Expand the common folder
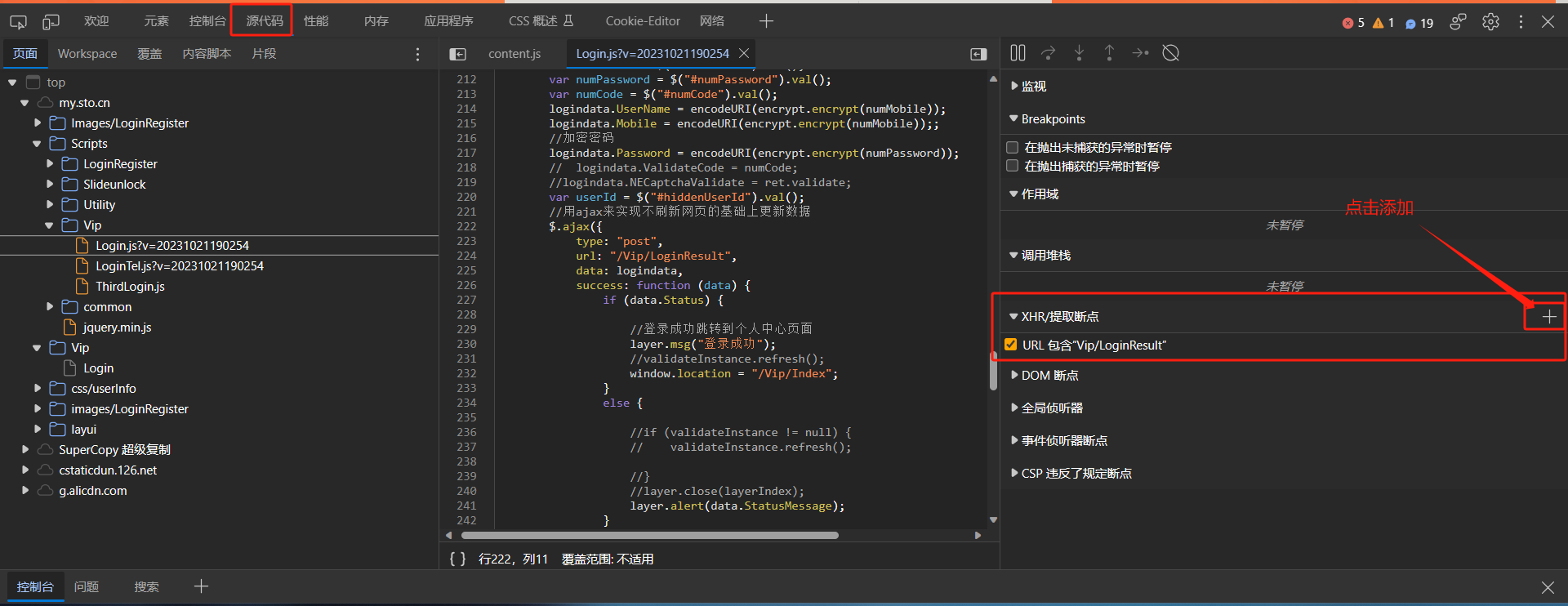This screenshot has width=1568, height=606. 50,307
